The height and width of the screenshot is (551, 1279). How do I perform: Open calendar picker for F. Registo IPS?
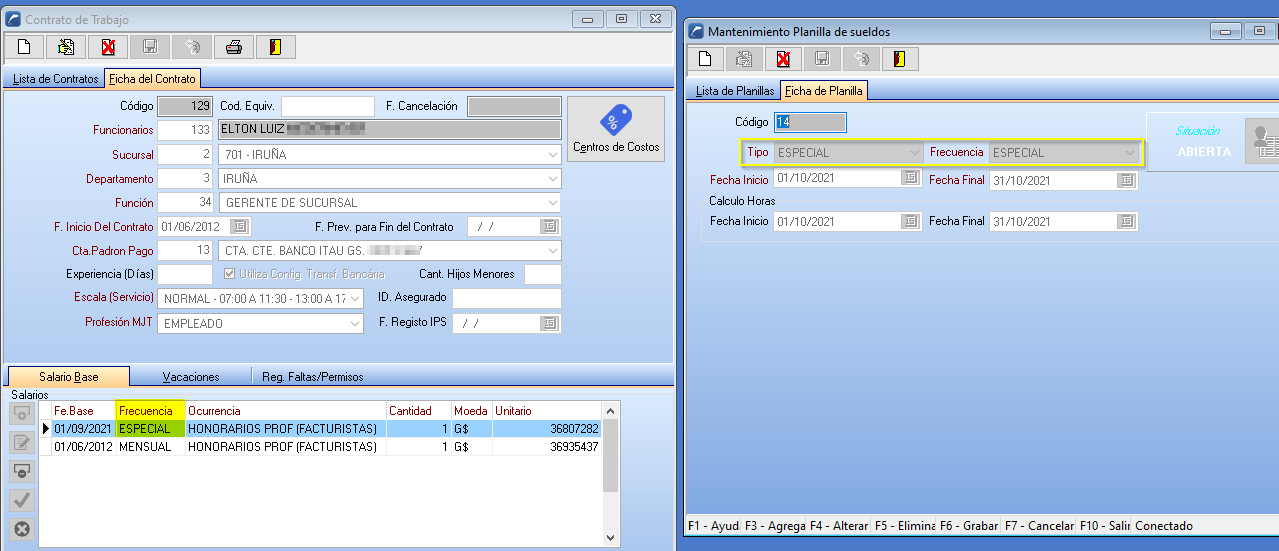[550, 323]
